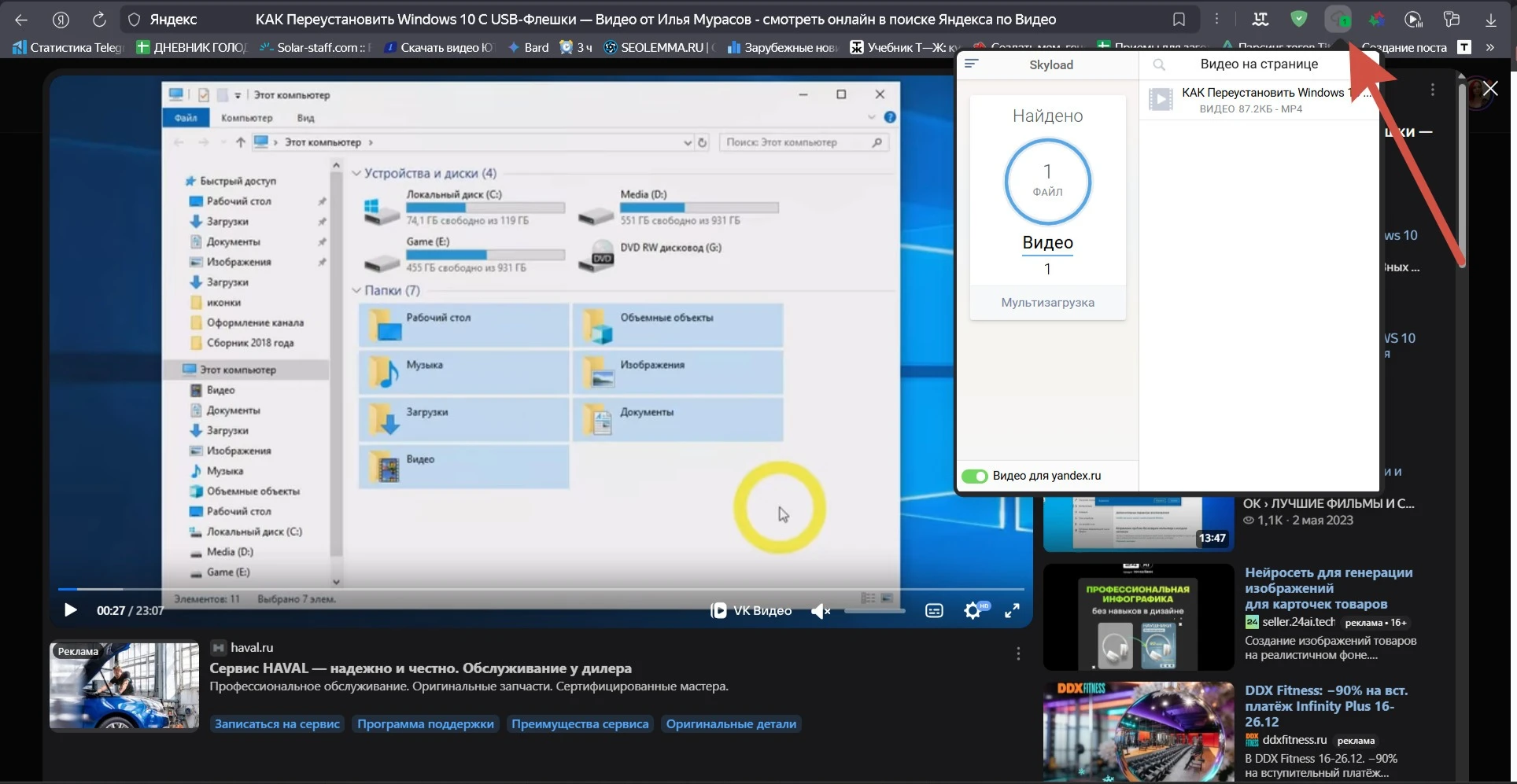Screen dimensions: 1517x784
Task: Expand the hidden bookmarks overflow chevron
Action: [x=1489, y=47]
